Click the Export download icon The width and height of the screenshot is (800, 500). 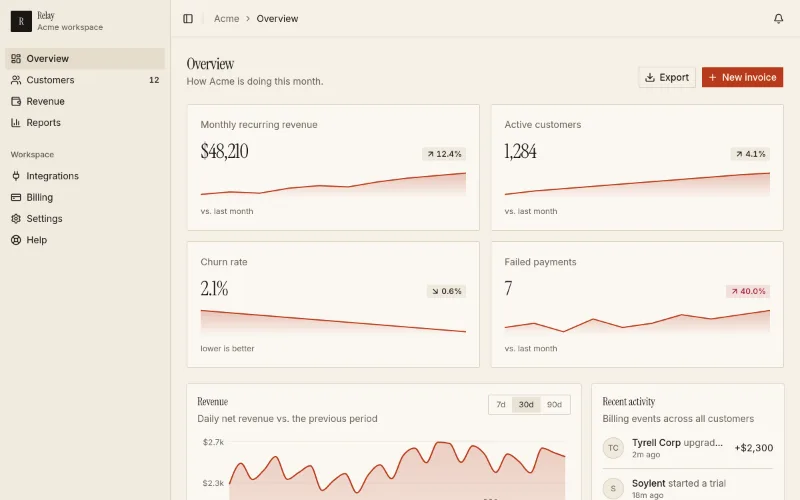(649, 78)
